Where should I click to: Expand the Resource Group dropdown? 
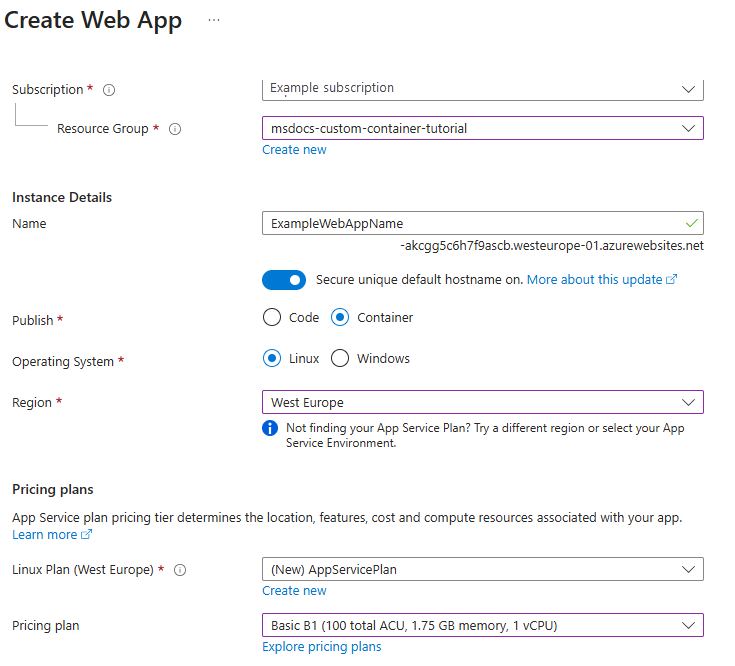pyautogui.click(x=482, y=128)
